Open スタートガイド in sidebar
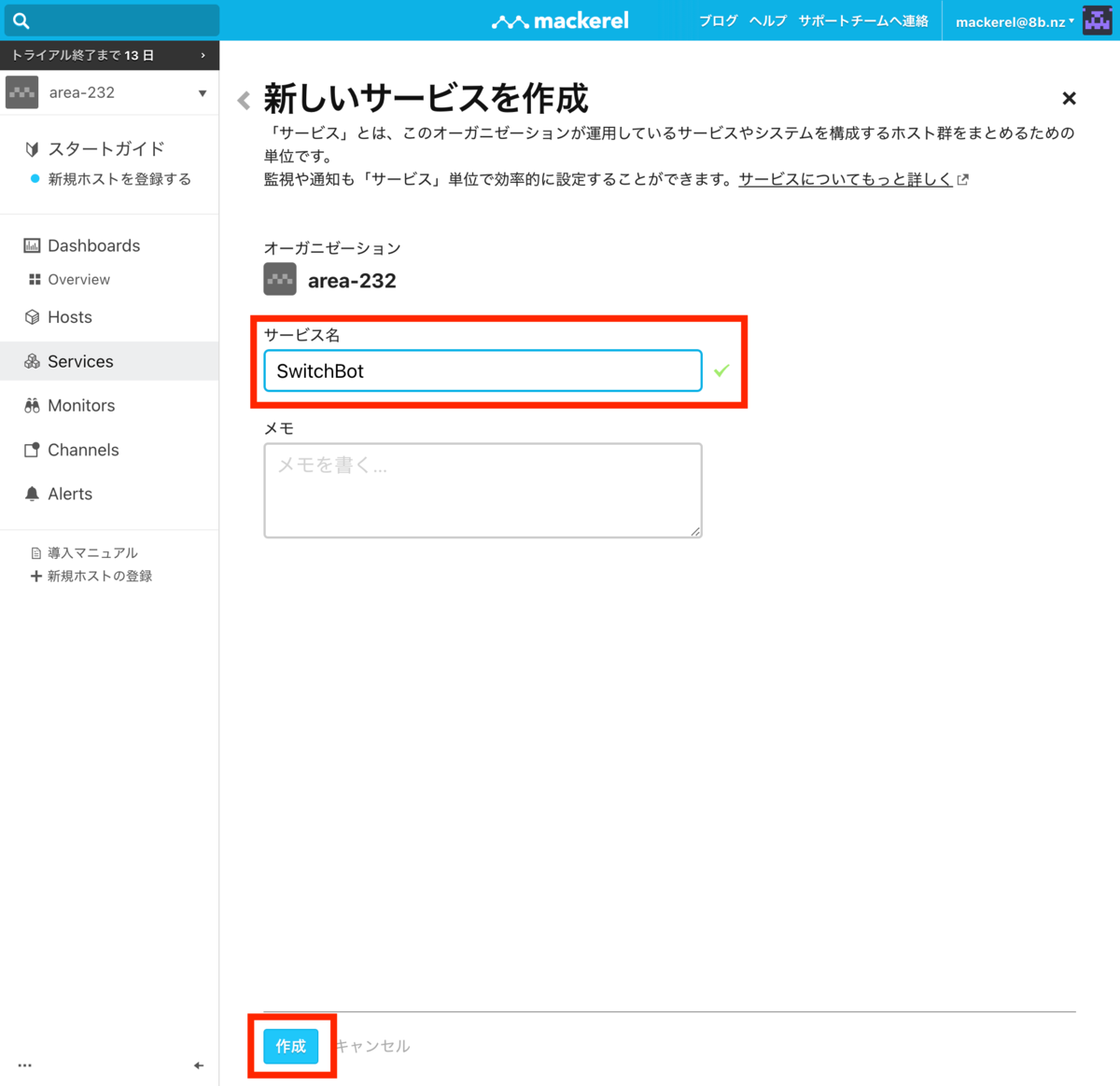 pos(105,148)
